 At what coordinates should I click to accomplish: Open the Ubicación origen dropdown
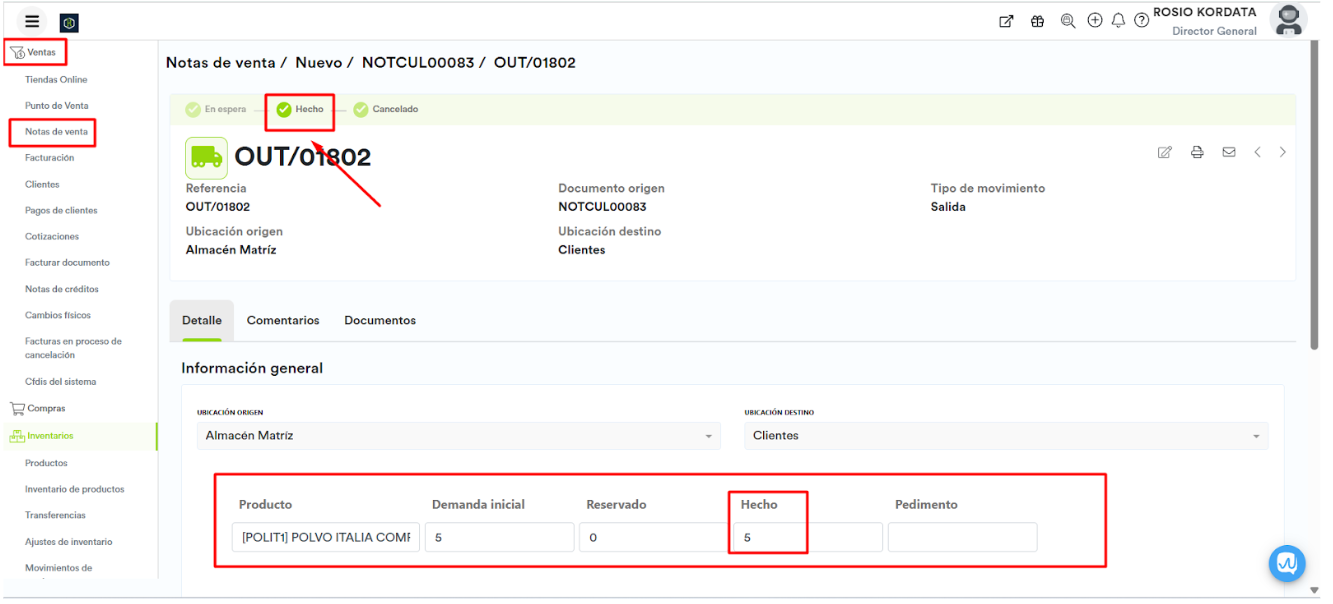coord(457,436)
